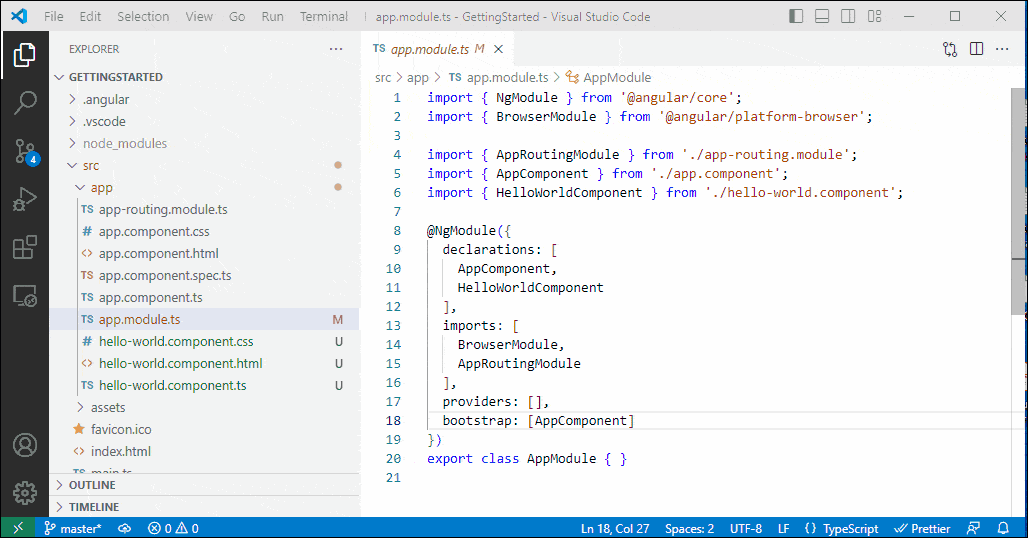Open the Manage gear menu

tap(25, 492)
